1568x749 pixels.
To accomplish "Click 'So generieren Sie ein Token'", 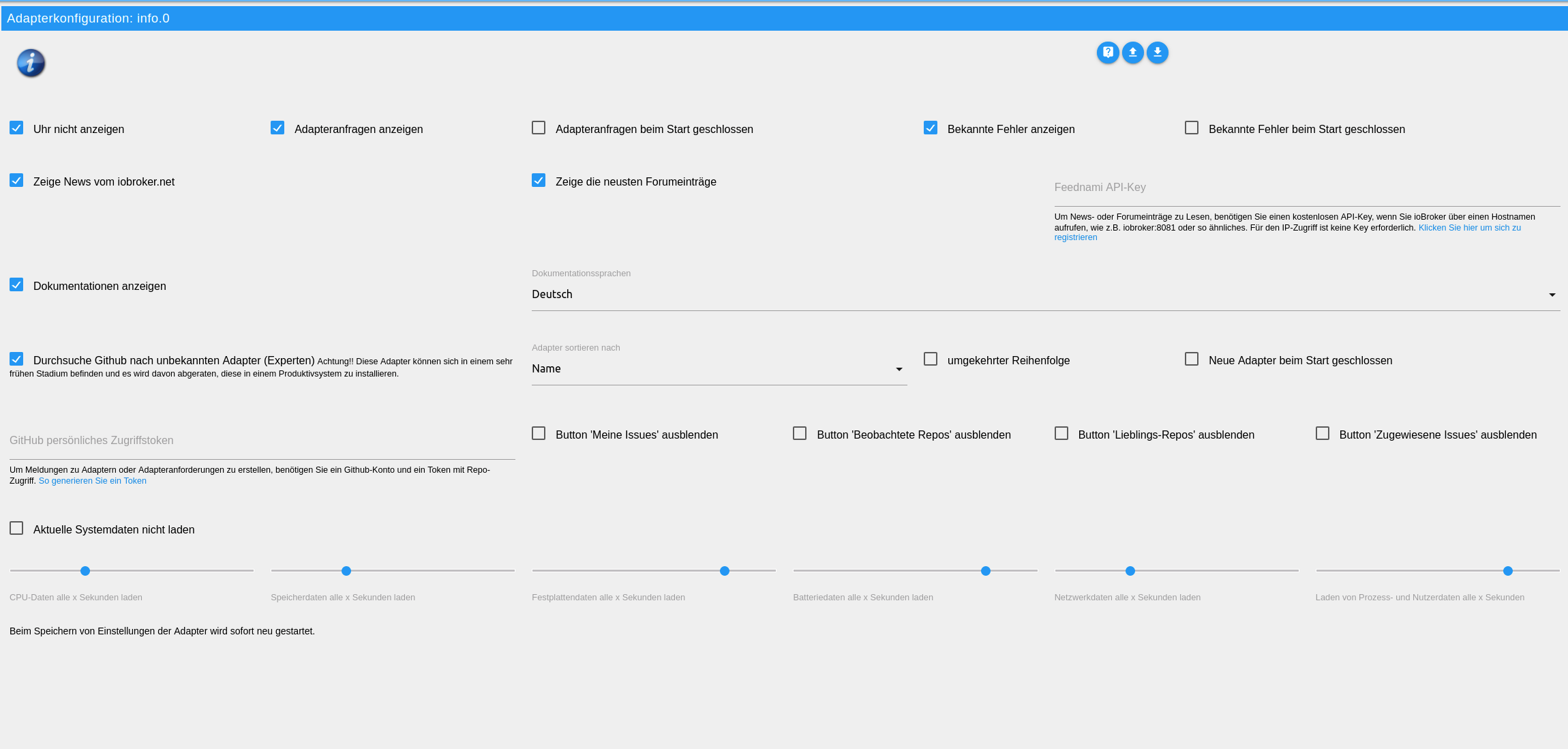I will [92, 480].
